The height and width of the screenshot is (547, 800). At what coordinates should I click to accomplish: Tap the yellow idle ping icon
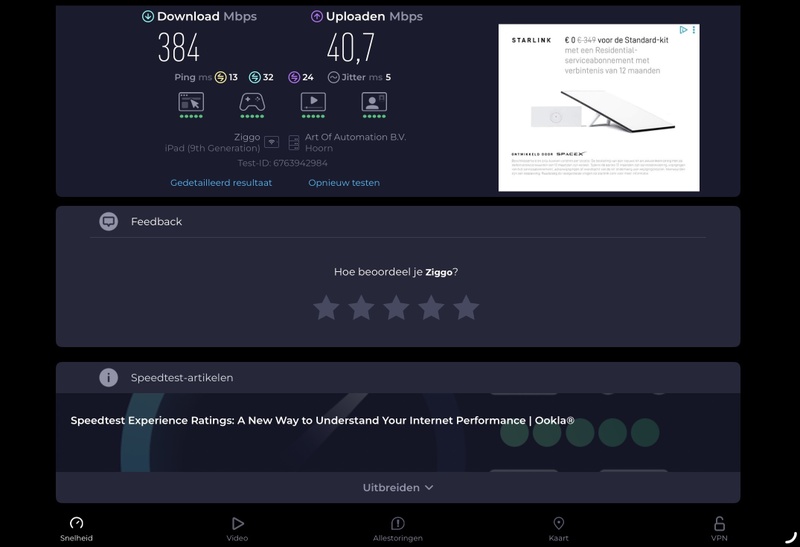pyautogui.click(x=220, y=77)
